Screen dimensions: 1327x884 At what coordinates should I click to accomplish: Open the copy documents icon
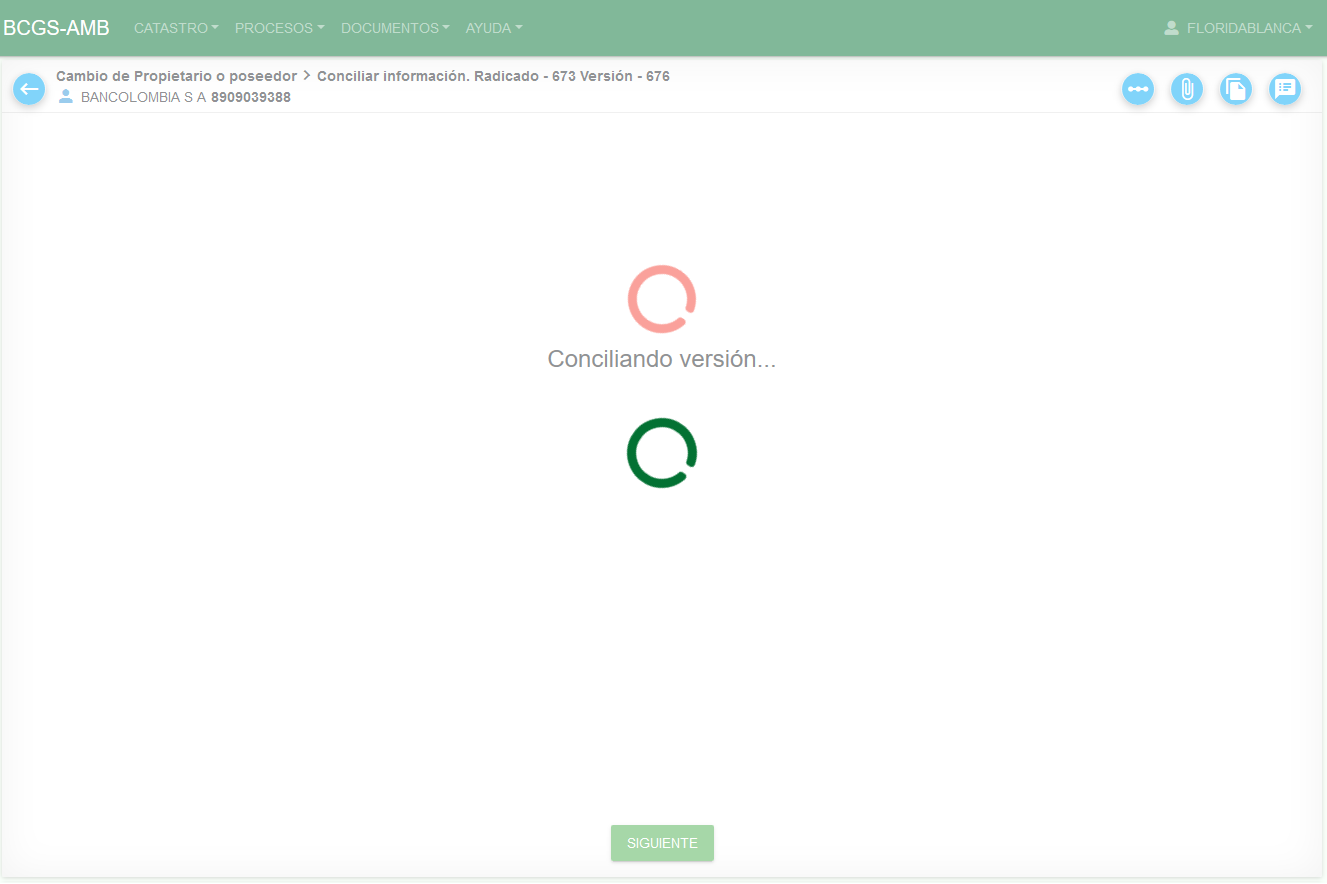pos(1236,89)
